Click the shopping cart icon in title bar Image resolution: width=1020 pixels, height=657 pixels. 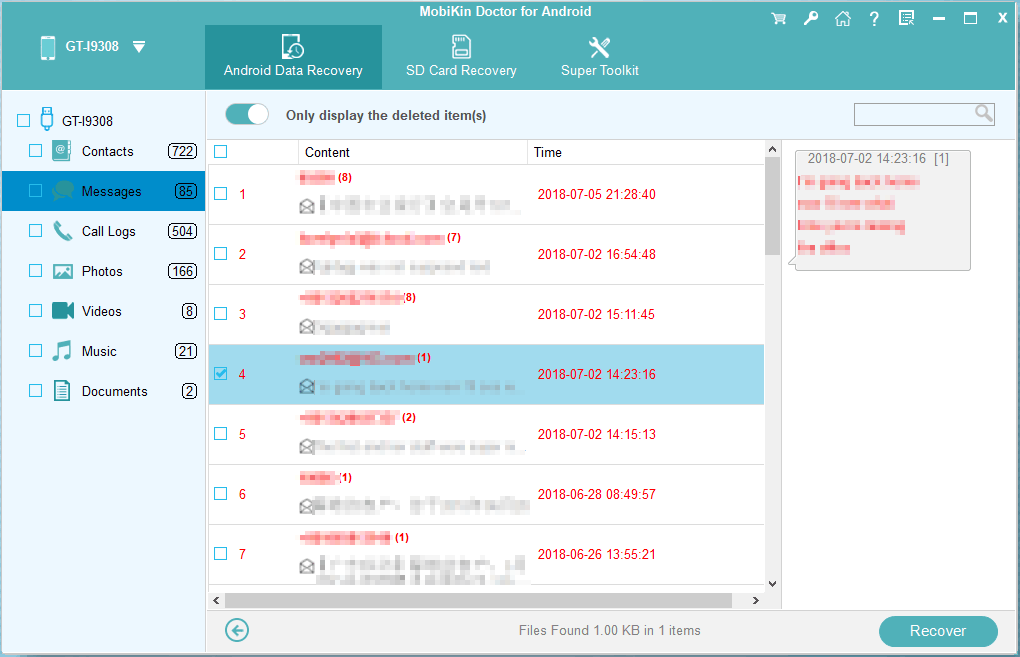click(x=779, y=19)
